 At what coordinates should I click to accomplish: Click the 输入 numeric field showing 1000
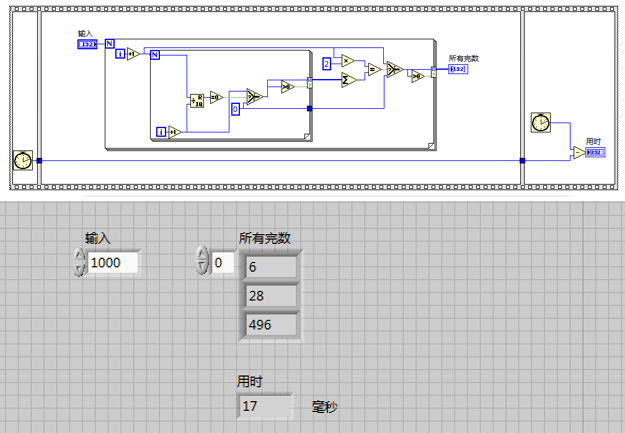pyautogui.click(x=113, y=262)
